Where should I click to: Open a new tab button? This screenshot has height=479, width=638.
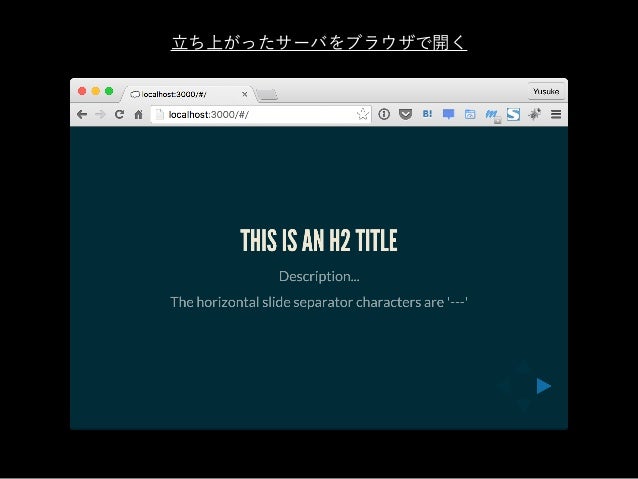(x=268, y=95)
